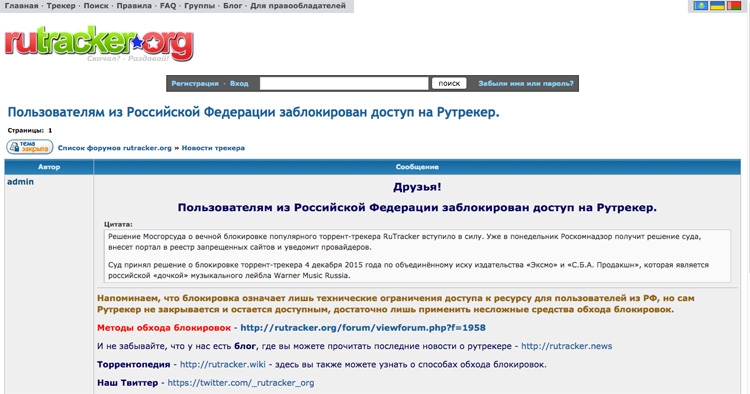This screenshot has height=394, width=750.
Task: Open 'Список форумов rutracker.org' breadcrumb
Action: point(114,148)
